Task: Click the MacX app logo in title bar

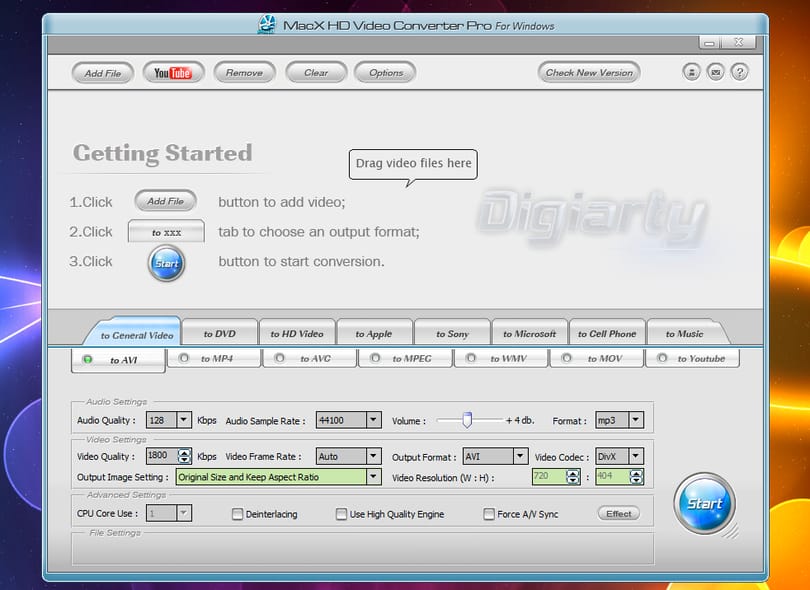Action: 267,24
